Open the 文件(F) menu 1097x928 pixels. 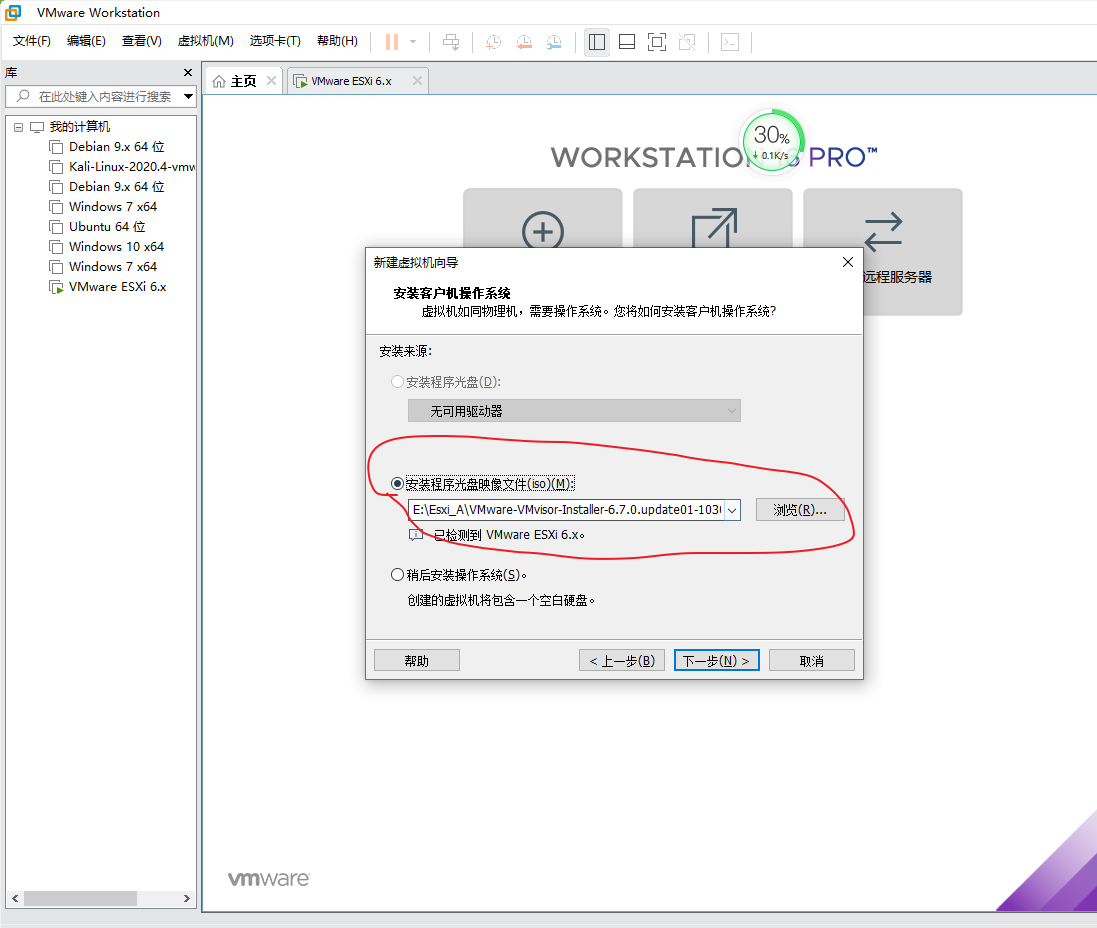31,41
